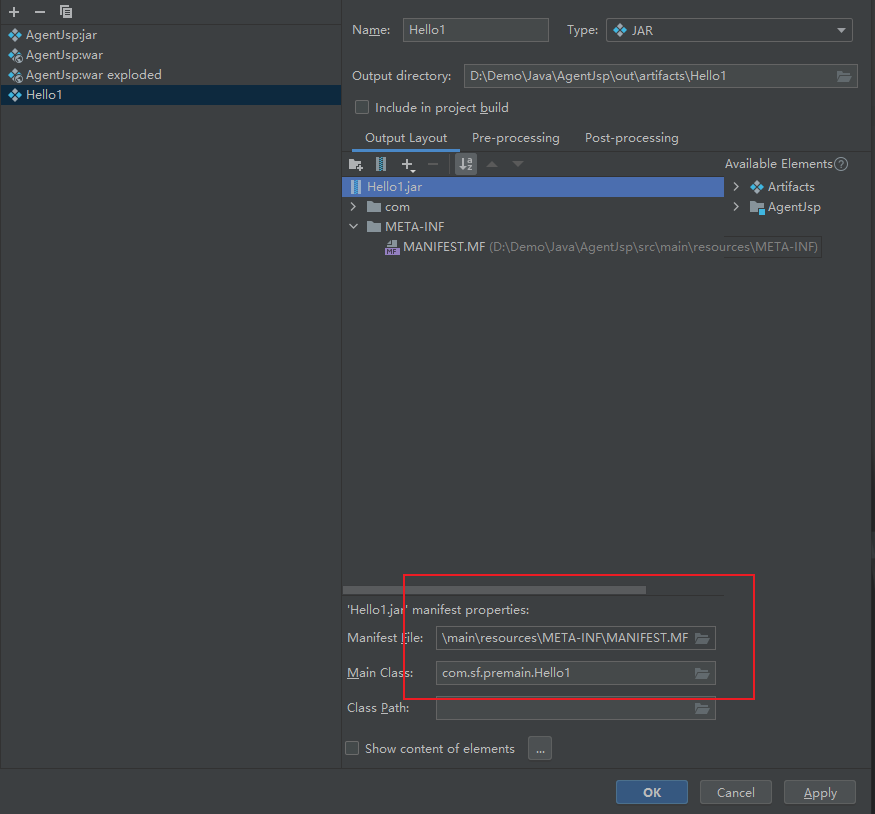This screenshot has height=814, width=875.
Task: Click the Remove artifact minus icon
Action: click(x=40, y=12)
